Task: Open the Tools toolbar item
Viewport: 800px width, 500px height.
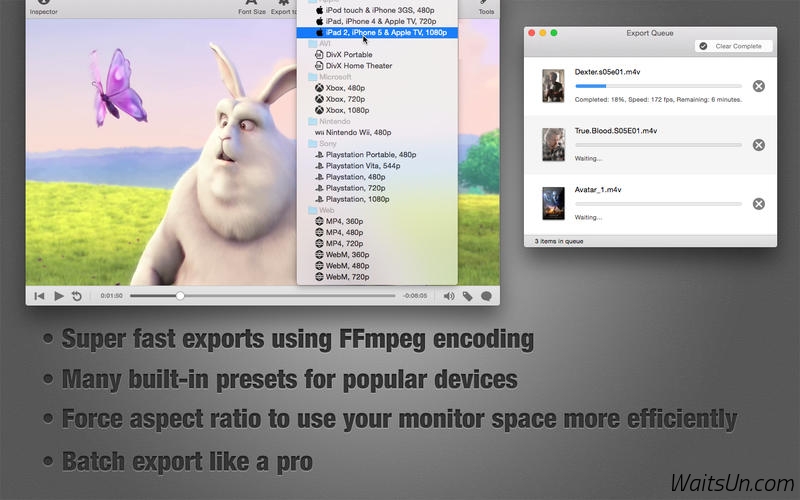Action: [x=486, y=7]
